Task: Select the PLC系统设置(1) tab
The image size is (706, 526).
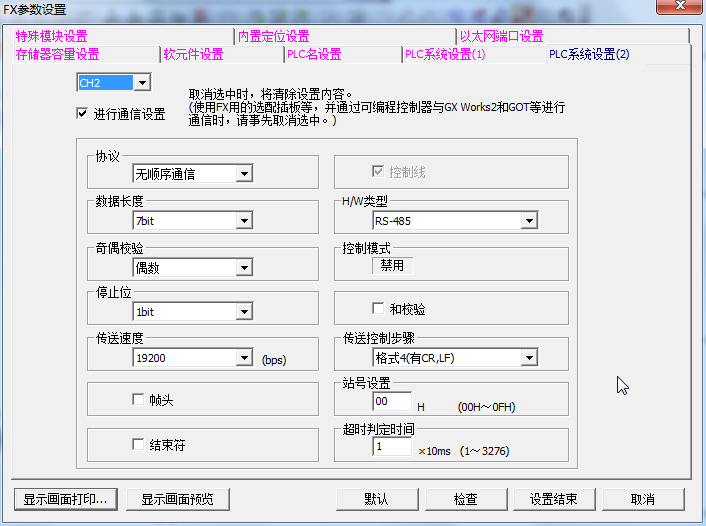Action: [445, 54]
